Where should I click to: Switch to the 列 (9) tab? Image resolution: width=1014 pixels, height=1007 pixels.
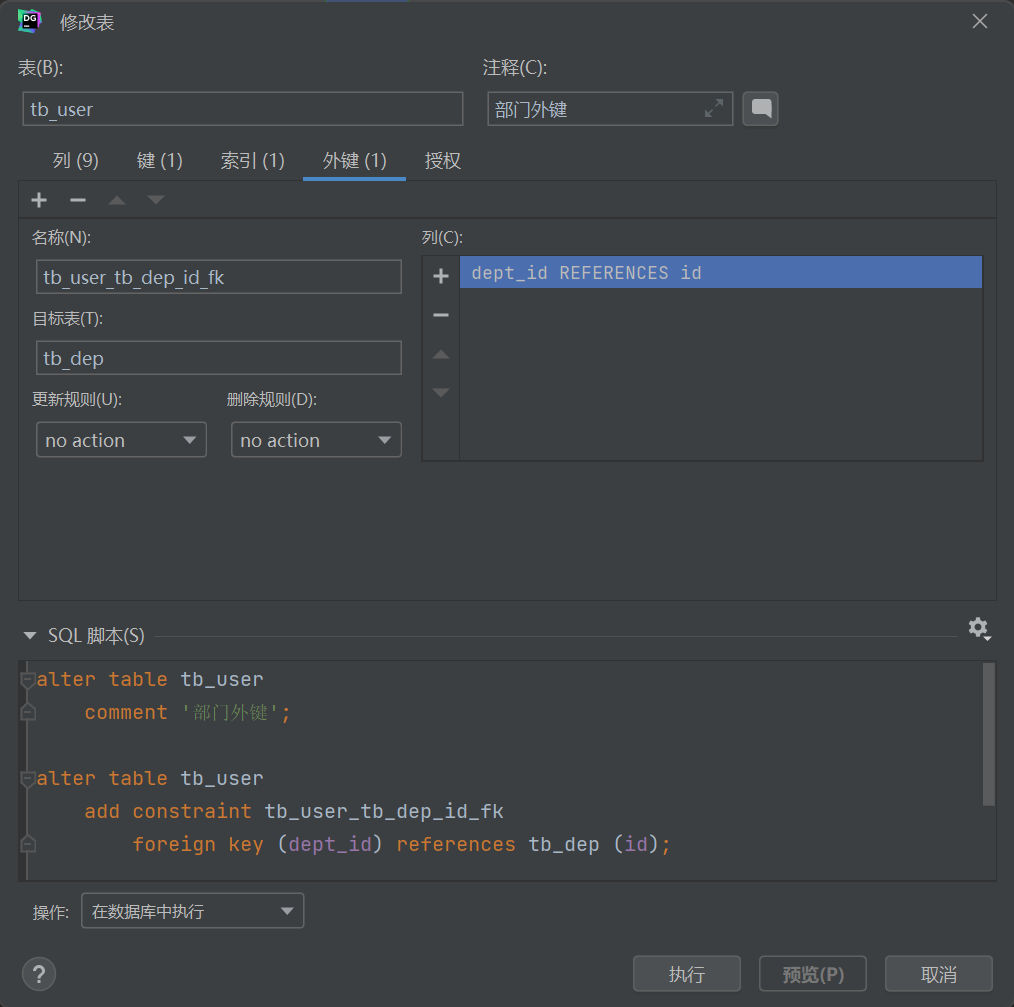(x=76, y=161)
